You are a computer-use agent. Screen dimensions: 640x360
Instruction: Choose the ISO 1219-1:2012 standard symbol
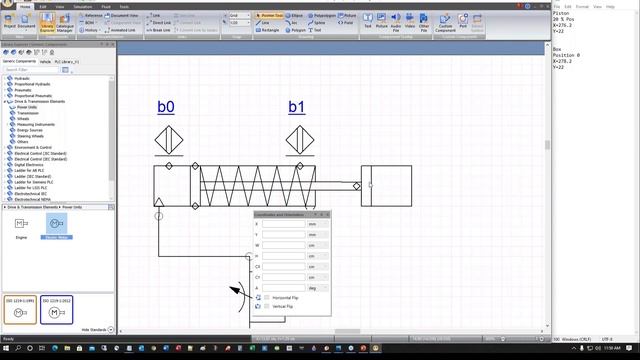point(56,310)
